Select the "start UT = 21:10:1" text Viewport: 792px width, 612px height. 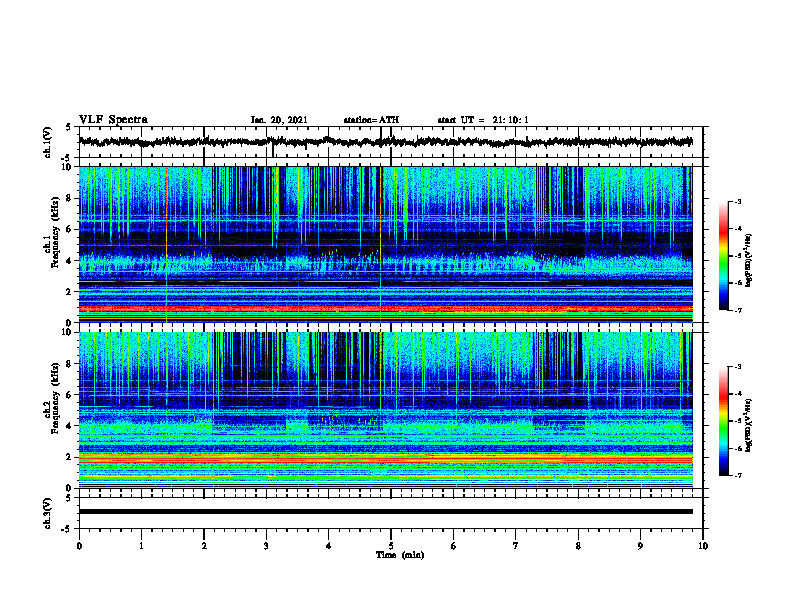pos(483,120)
